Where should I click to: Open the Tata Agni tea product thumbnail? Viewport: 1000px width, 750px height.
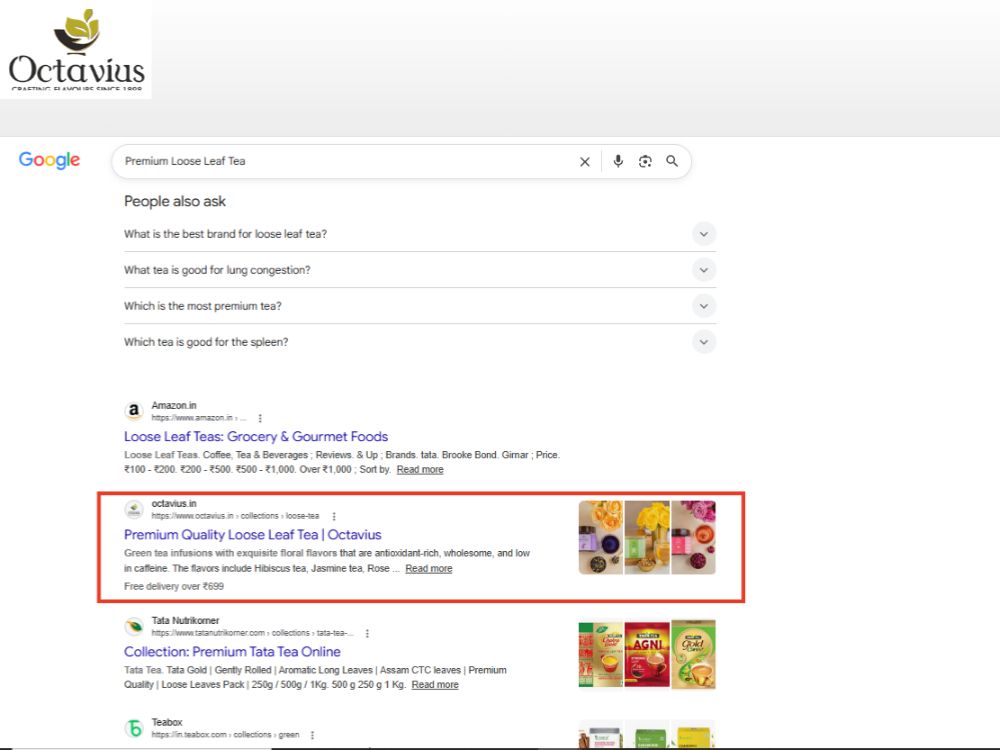pos(647,654)
